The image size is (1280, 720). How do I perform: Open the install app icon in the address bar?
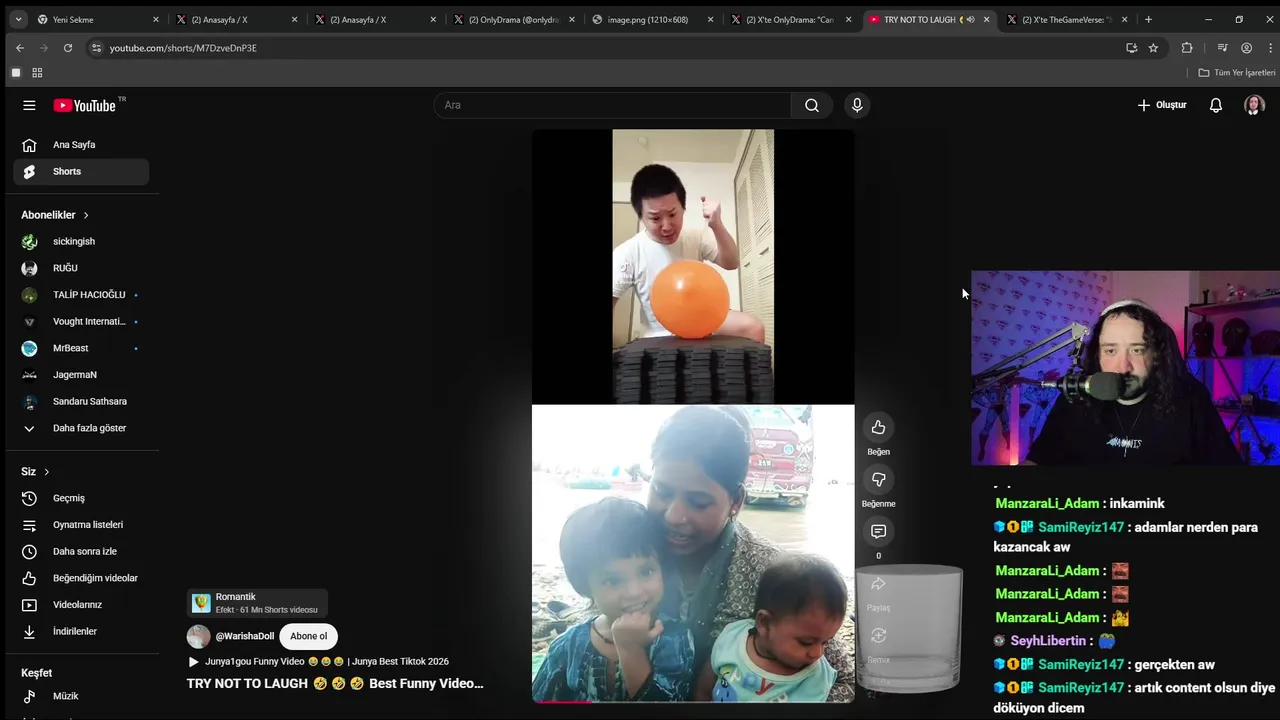coord(1131,48)
